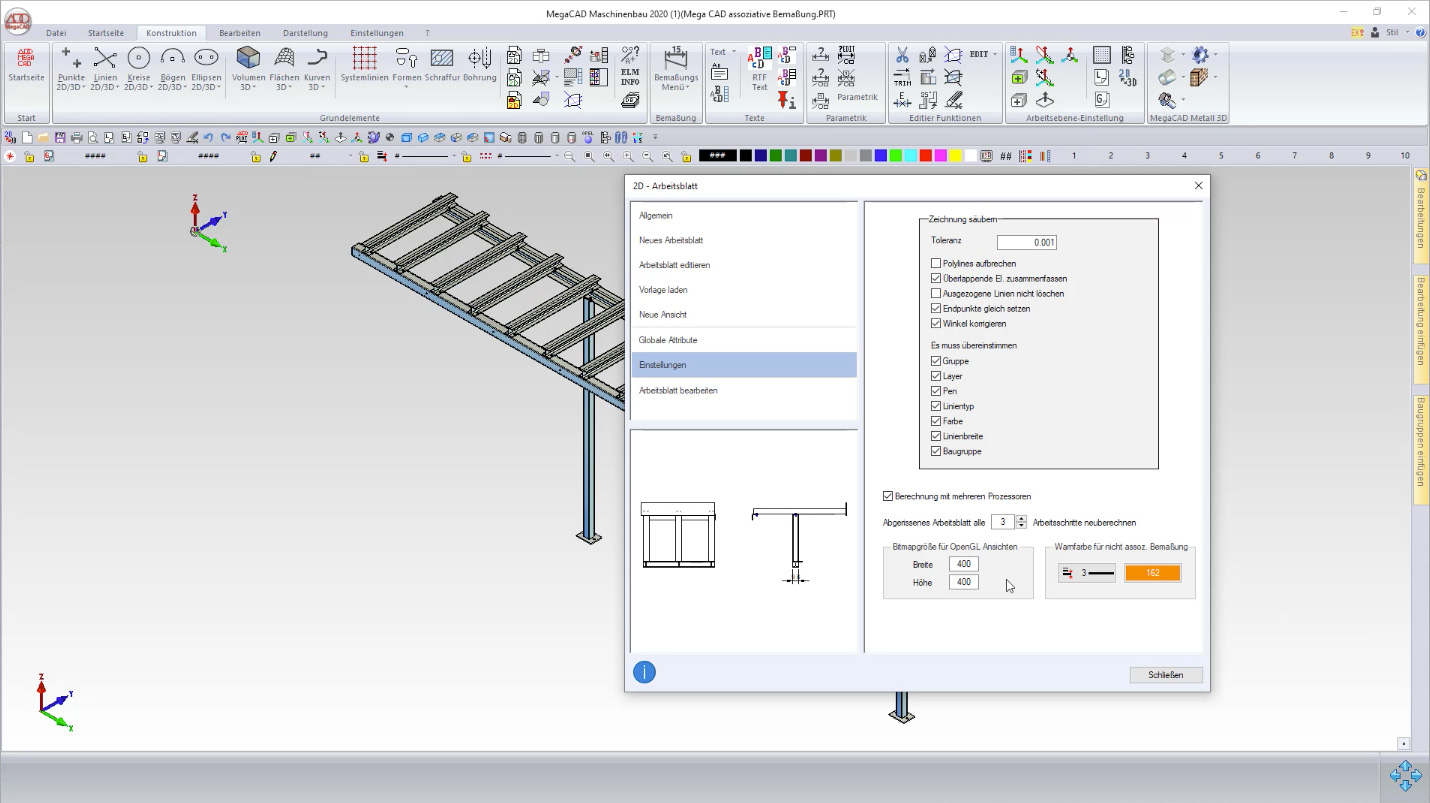Click the blue info icon in dialog
This screenshot has width=1430, height=803.
(x=645, y=672)
